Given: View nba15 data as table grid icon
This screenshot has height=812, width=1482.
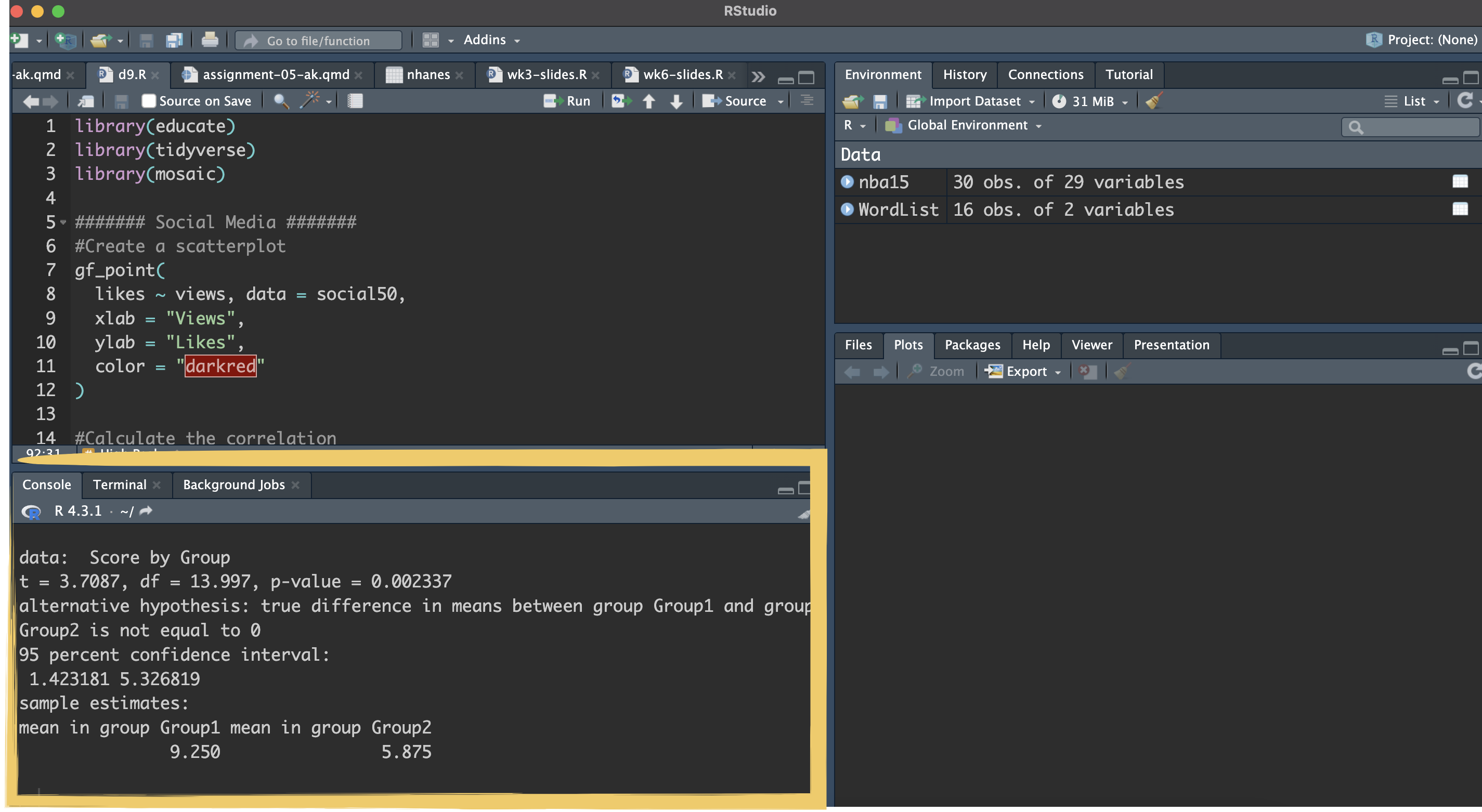Looking at the screenshot, I should (x=1460, y=182).
